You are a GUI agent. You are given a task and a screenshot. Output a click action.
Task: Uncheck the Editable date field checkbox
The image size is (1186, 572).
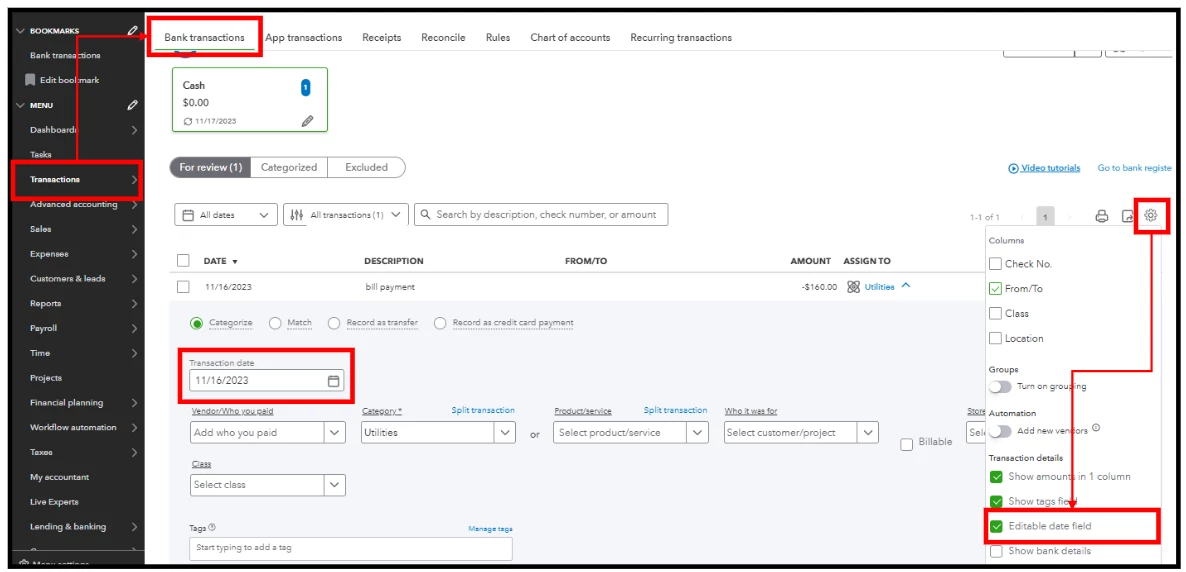(x=996, y=526)
